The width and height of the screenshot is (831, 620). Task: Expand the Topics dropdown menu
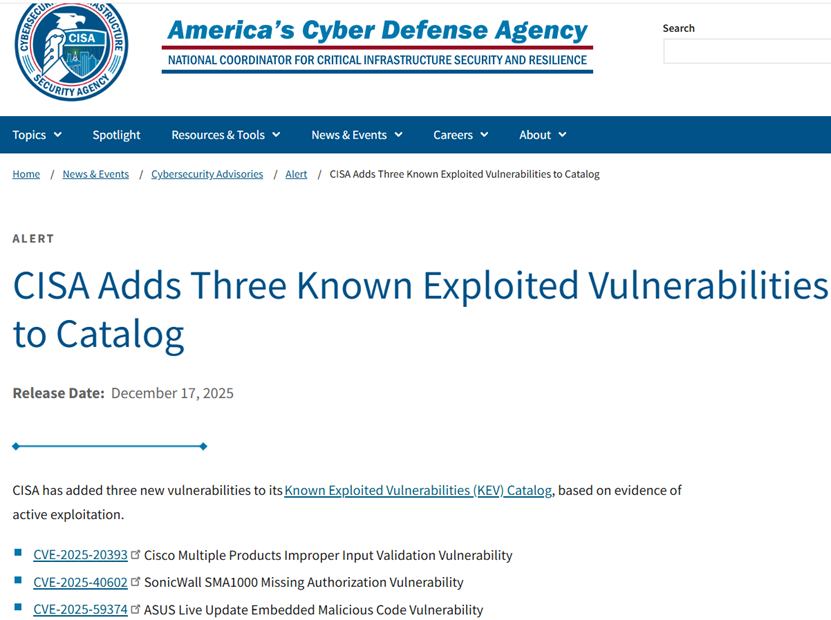37,135
